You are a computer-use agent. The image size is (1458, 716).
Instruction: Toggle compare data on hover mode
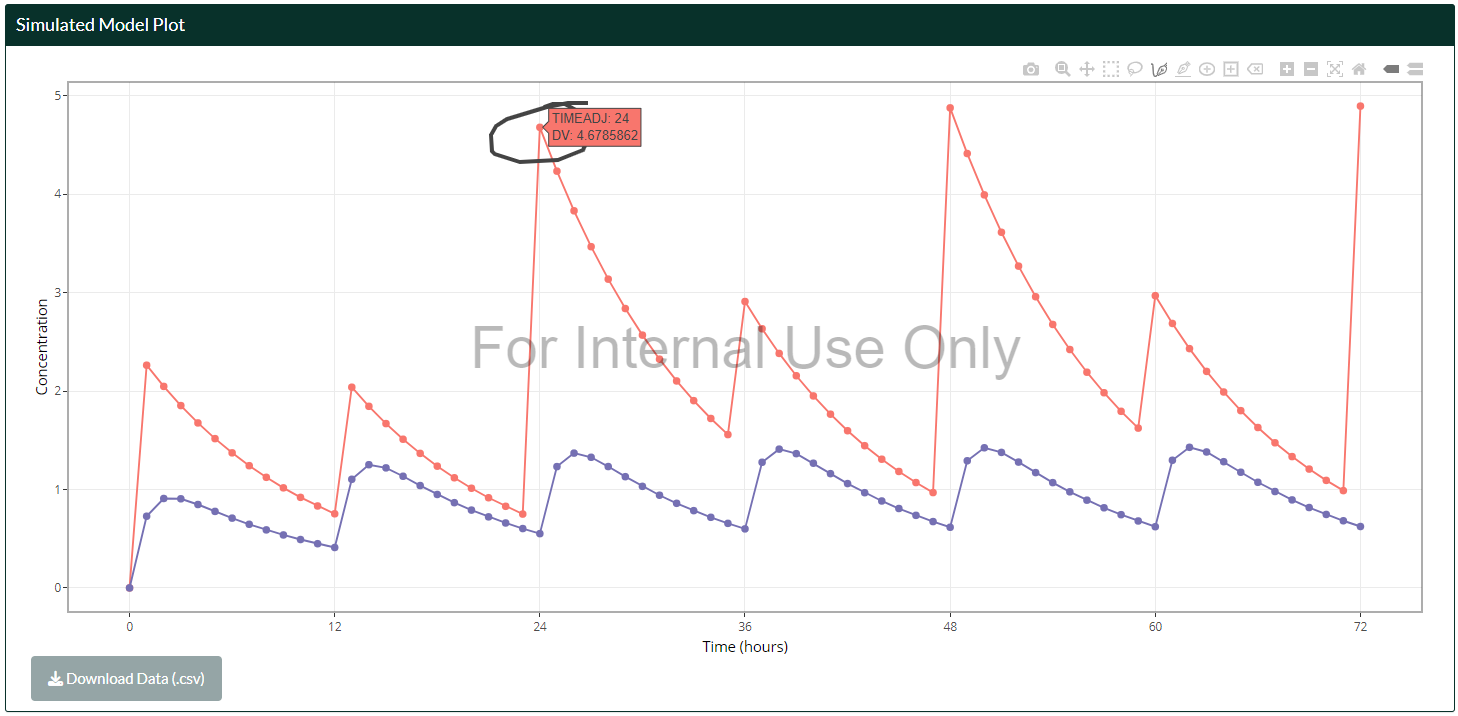1415,69
